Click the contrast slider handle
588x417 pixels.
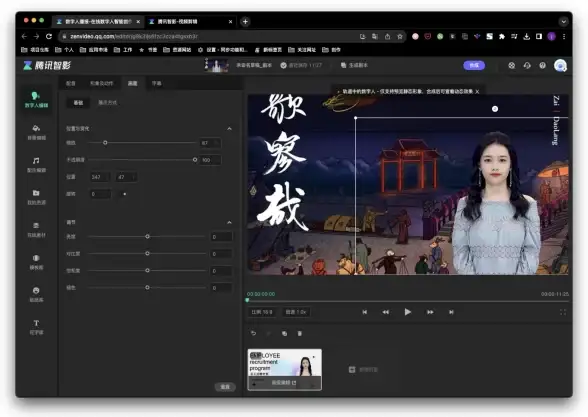[x=147, y=254]
